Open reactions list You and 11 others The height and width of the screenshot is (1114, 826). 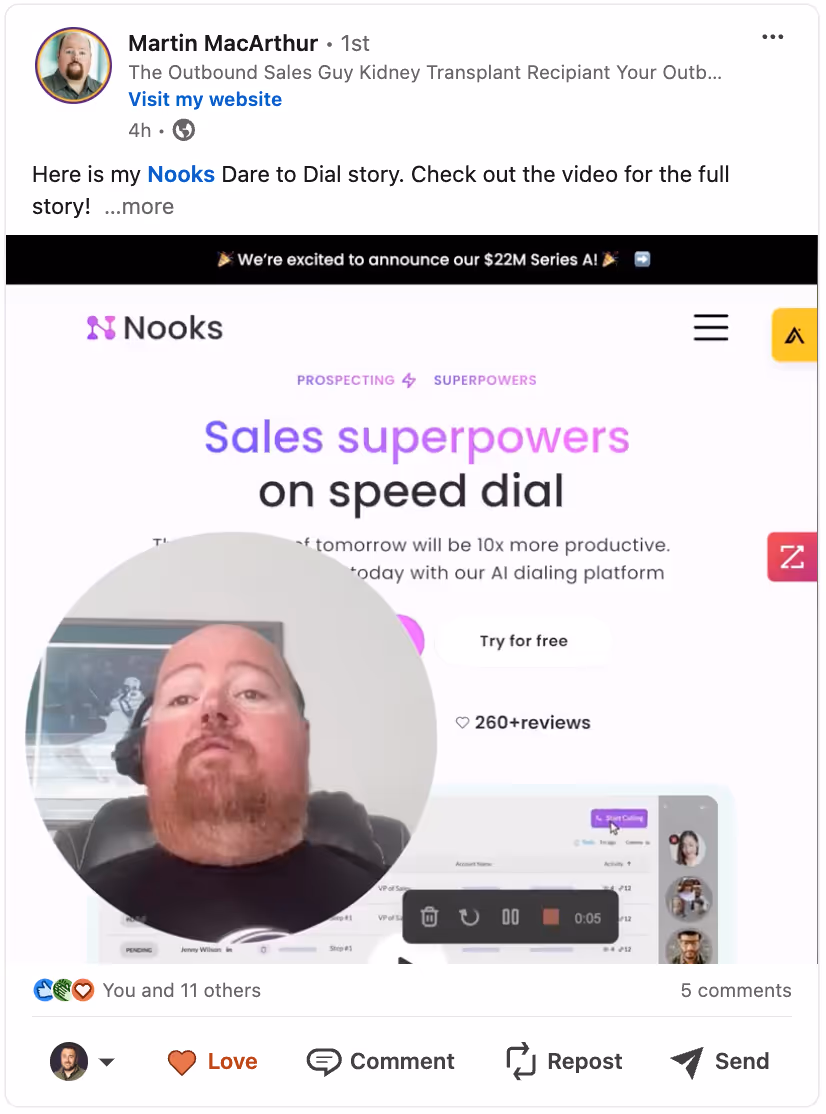[x=181, y=990]
